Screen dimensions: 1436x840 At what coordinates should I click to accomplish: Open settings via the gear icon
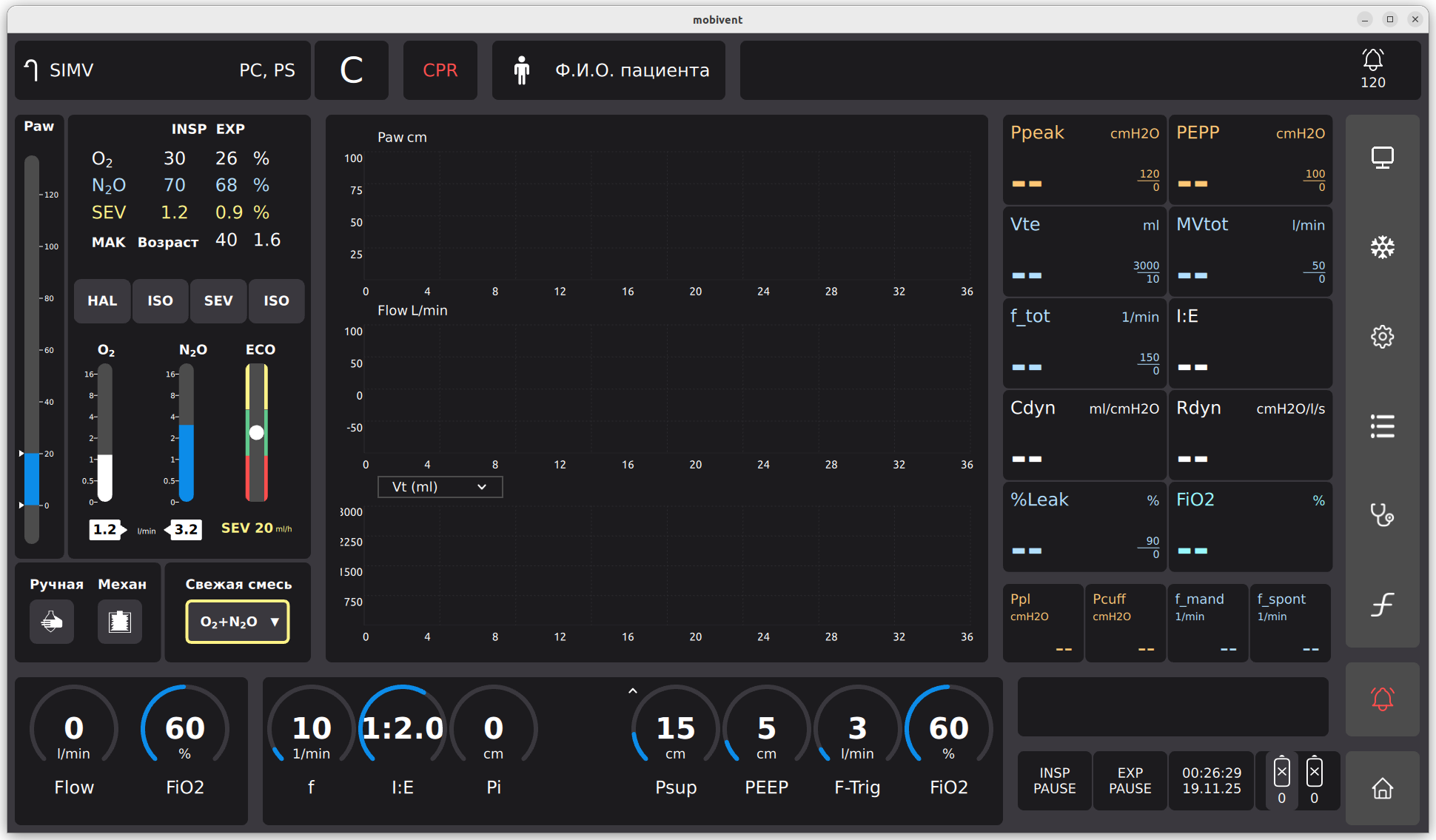1382,337
